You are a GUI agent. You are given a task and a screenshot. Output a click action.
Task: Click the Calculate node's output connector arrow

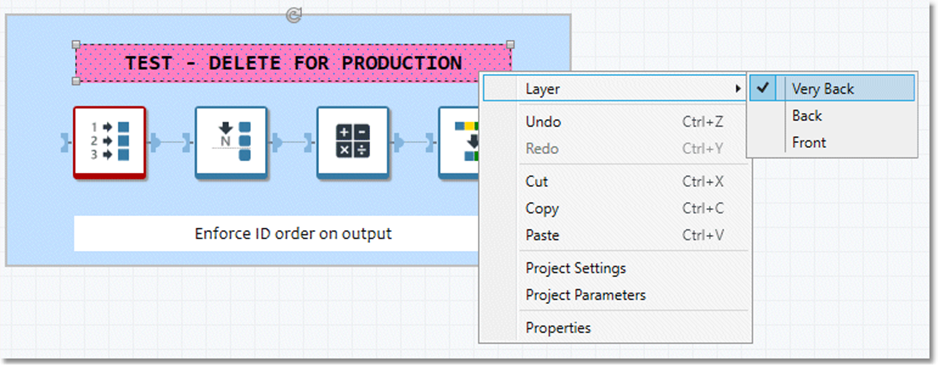click(x=398, y=142)
